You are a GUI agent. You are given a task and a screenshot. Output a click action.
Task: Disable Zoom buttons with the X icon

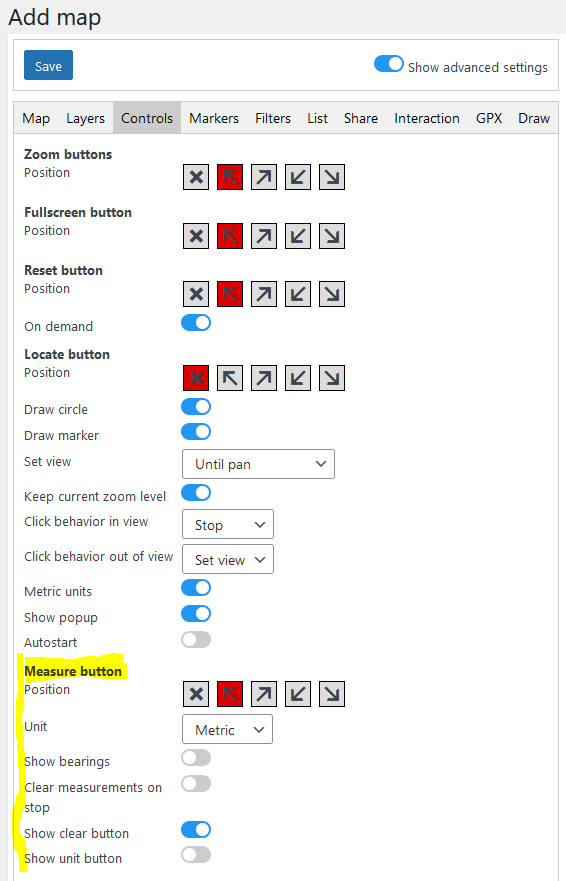point(196,178)
